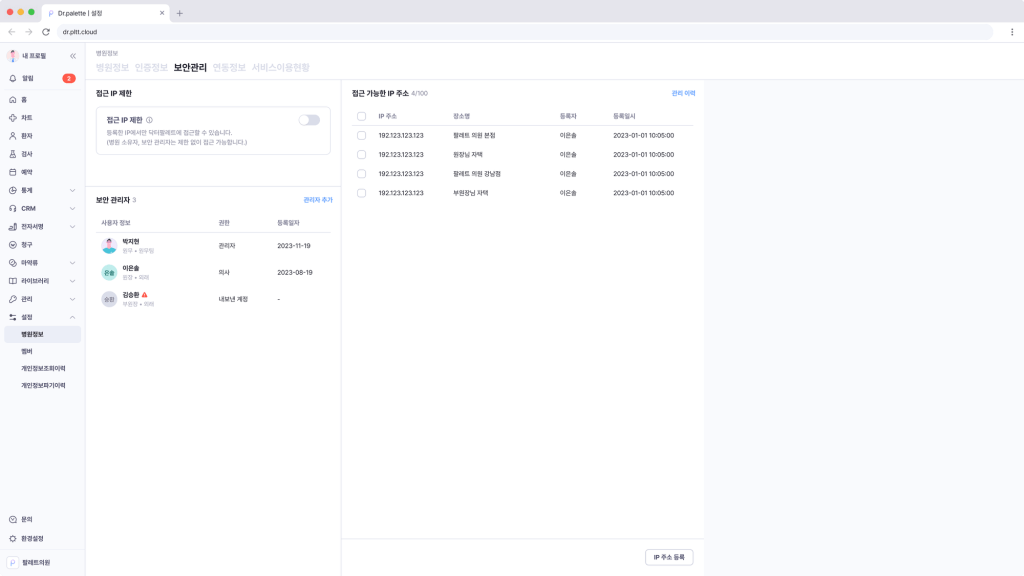Tick the checkbox for 부원장님 자택 row
Viewport: 1024px width, 576px height.
tap(361, 193)
